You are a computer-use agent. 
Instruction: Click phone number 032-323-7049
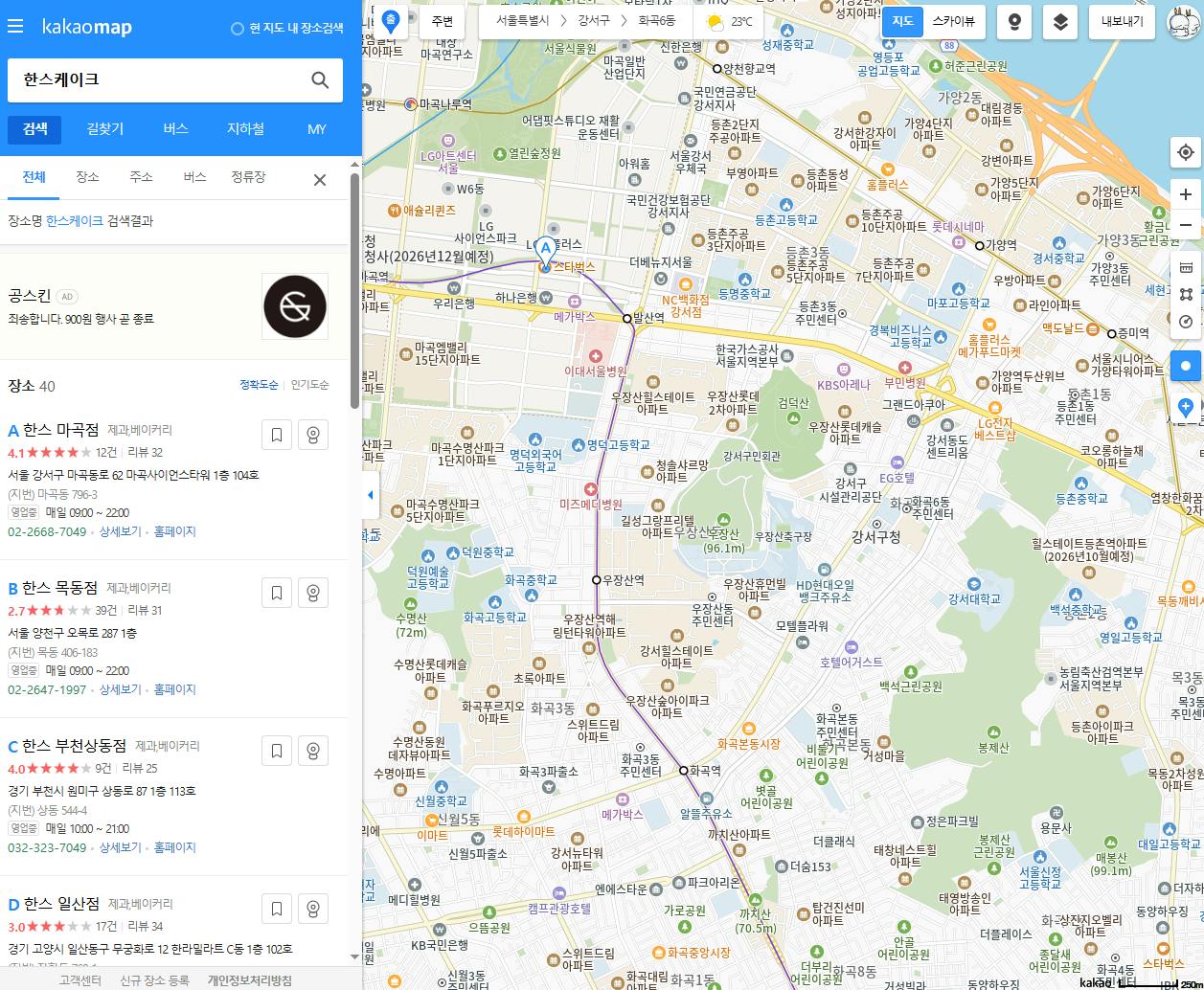(47, 847)
